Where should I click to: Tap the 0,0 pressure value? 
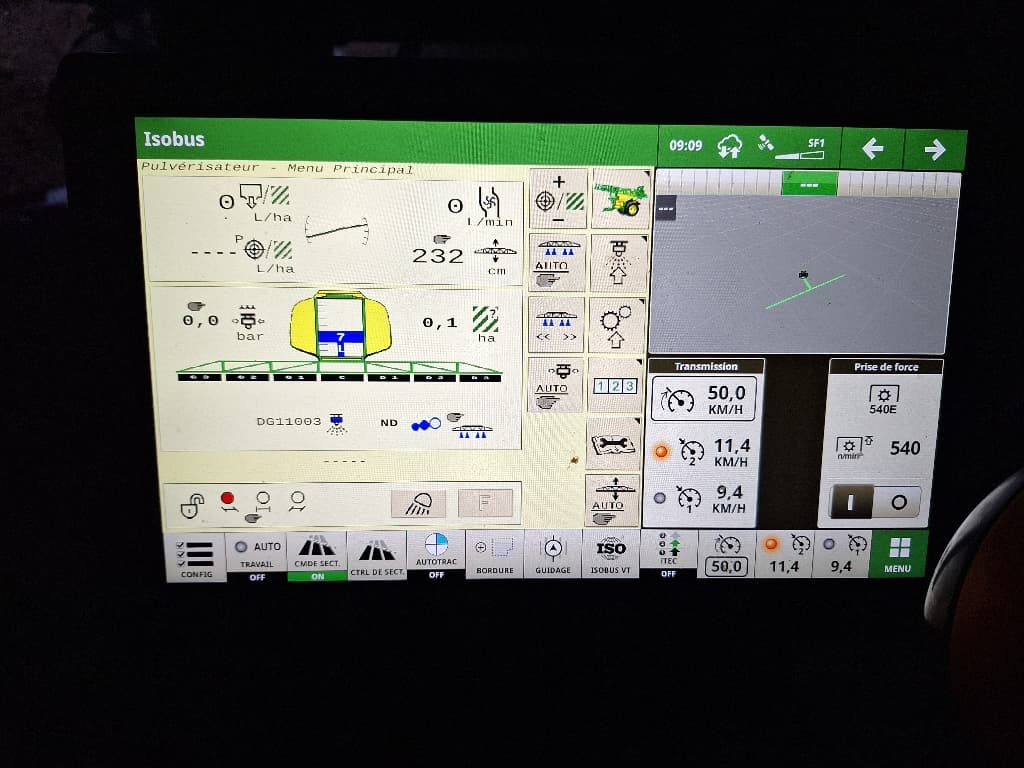point(200,321)
